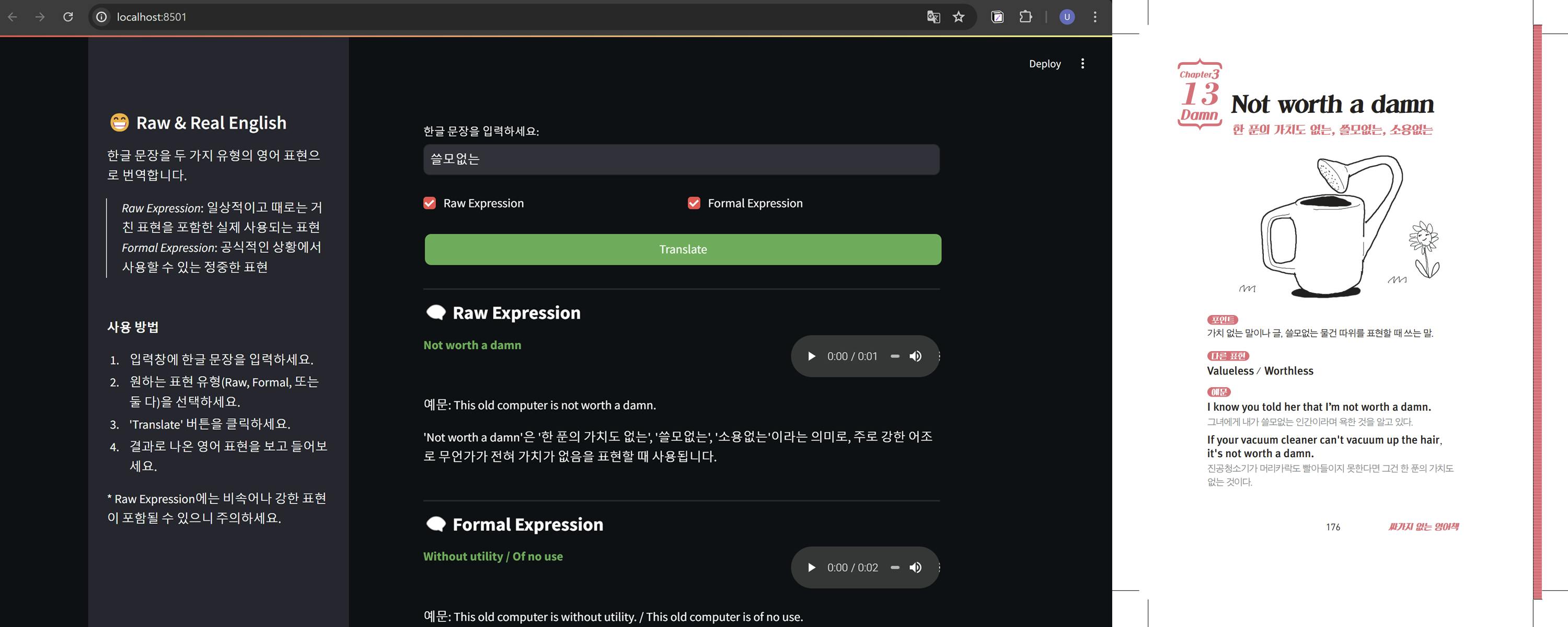Click the Korean sentence input field

[x=681, y=159]
